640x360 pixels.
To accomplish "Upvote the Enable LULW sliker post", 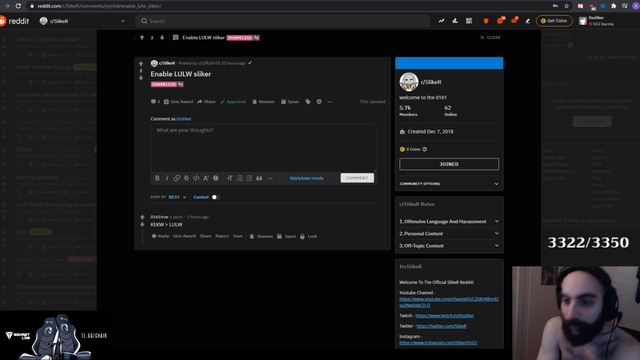I will (x=141, y=64).
